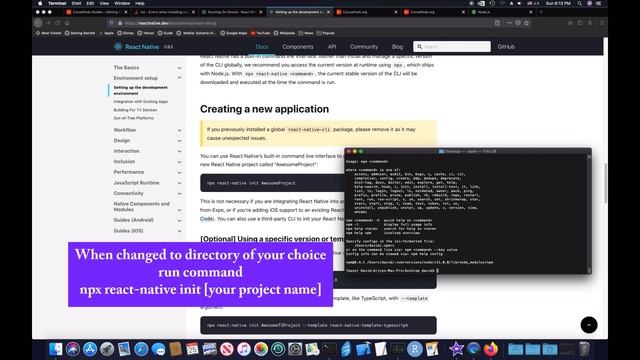The width and height of the screenshot is (640, 360).
Task: Open Building For TV Devices sidebar link
Action: click(135, 110)
